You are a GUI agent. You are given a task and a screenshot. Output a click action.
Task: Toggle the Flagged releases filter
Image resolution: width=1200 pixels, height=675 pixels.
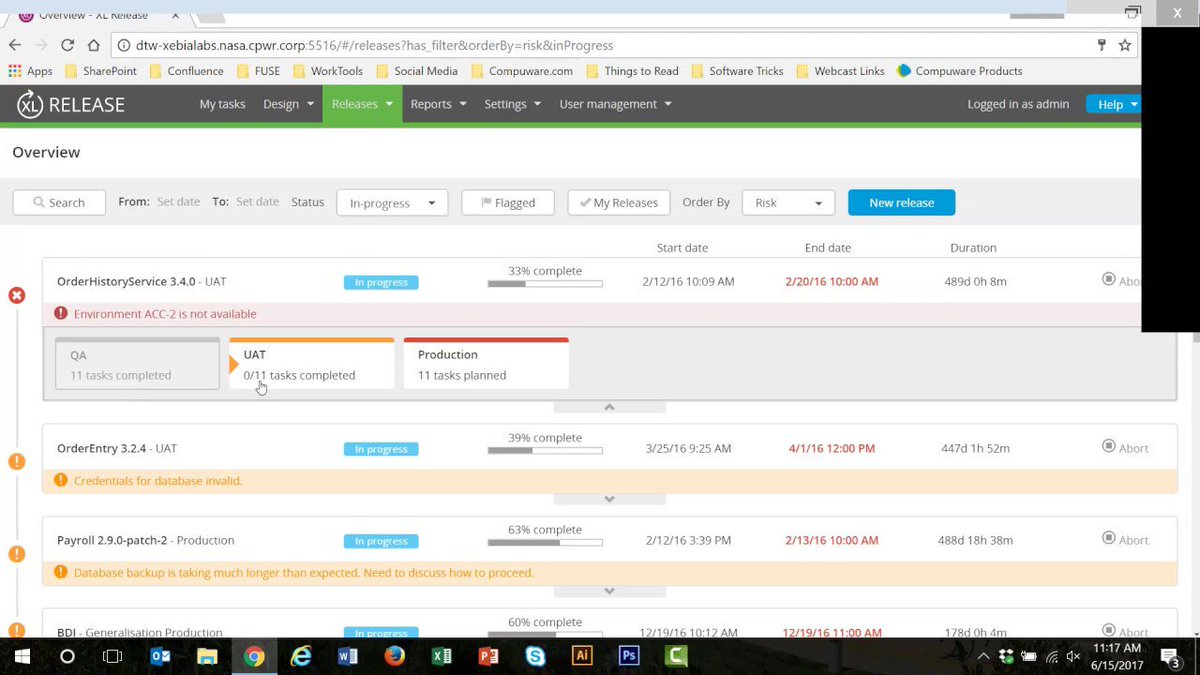(507, 202)
